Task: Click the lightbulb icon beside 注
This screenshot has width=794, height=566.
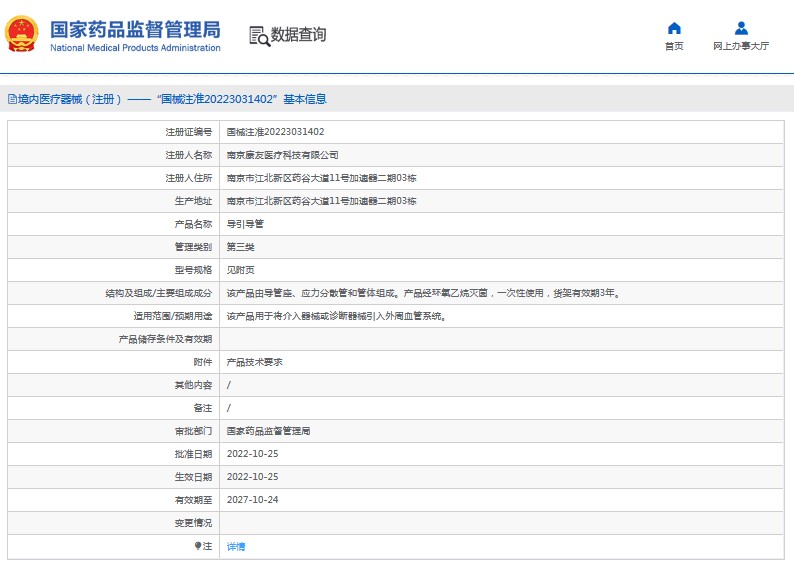Action: point(198,546)
